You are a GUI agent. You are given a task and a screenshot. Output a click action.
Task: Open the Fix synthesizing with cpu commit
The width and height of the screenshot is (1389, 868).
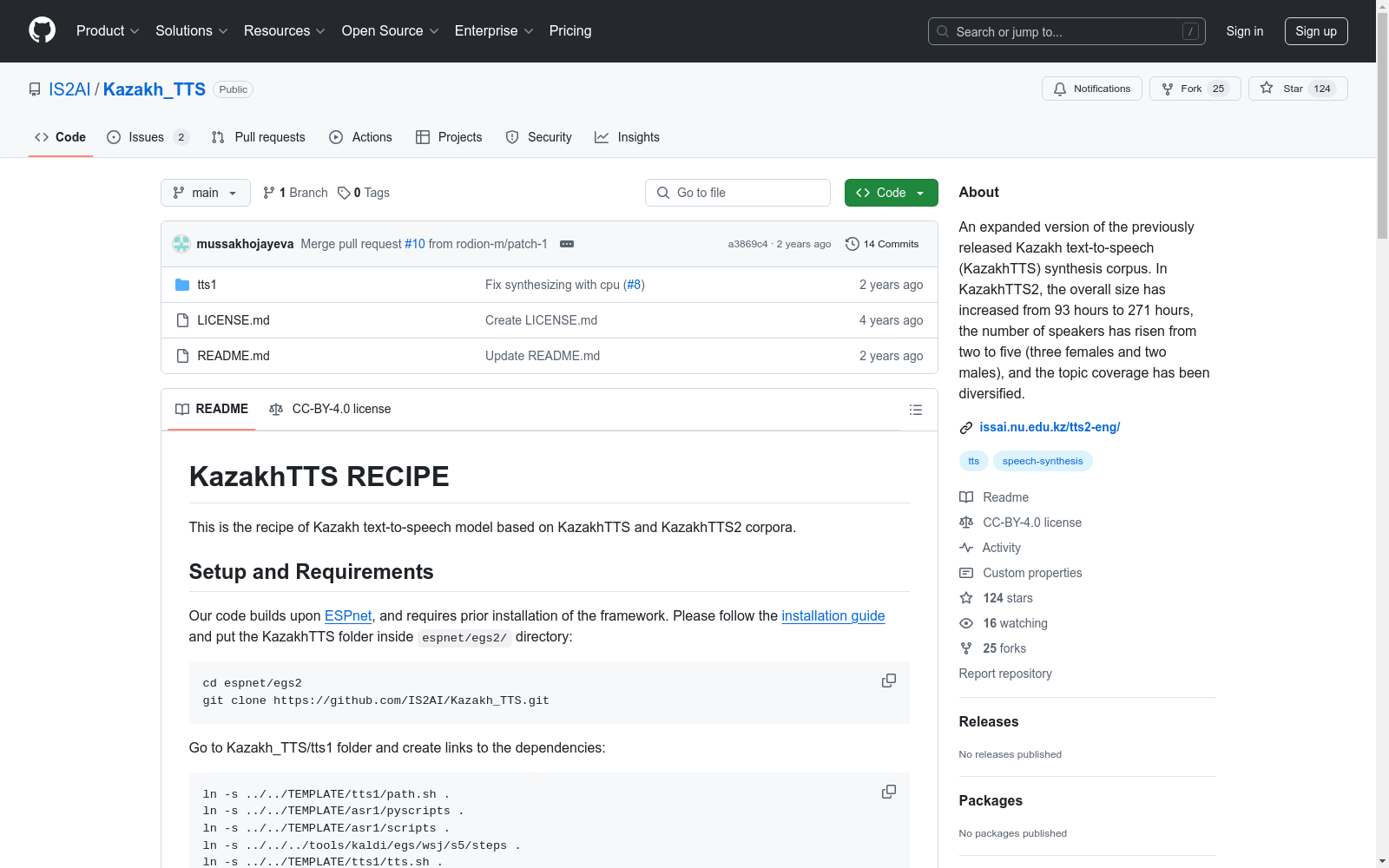(x=552, y=285)
